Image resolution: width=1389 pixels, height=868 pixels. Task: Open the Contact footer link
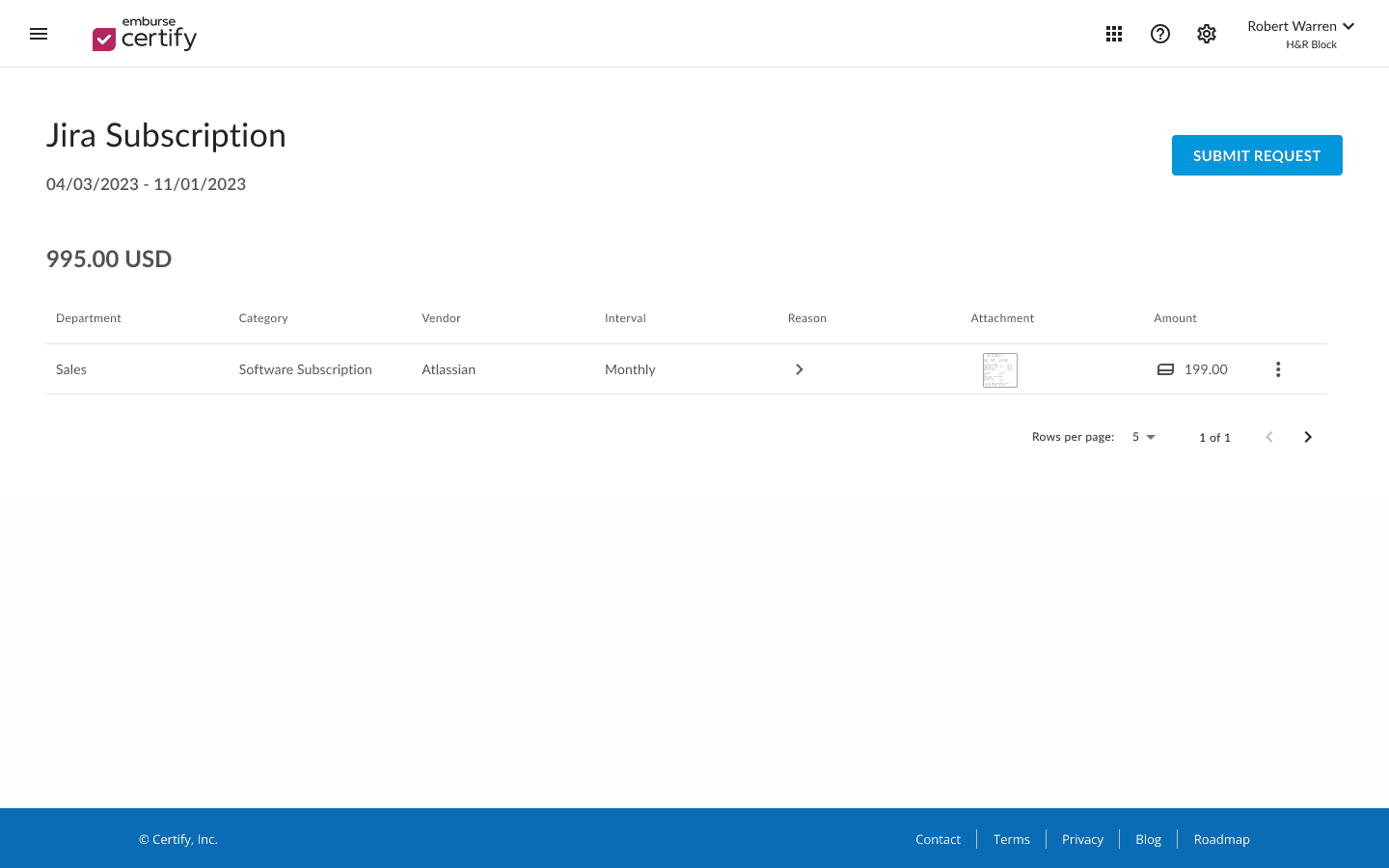point(938,839)
